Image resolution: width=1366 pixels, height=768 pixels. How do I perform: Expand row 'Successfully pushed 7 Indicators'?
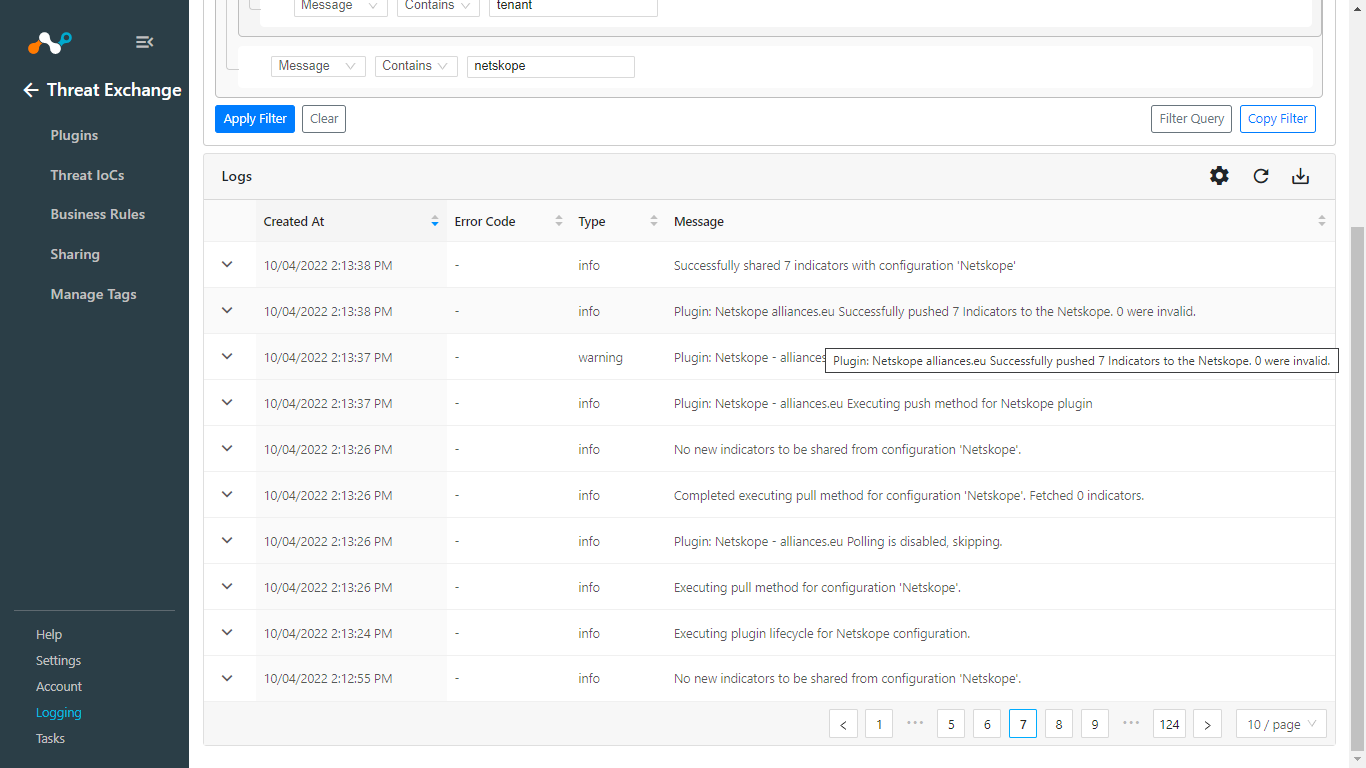coord(227,311)
